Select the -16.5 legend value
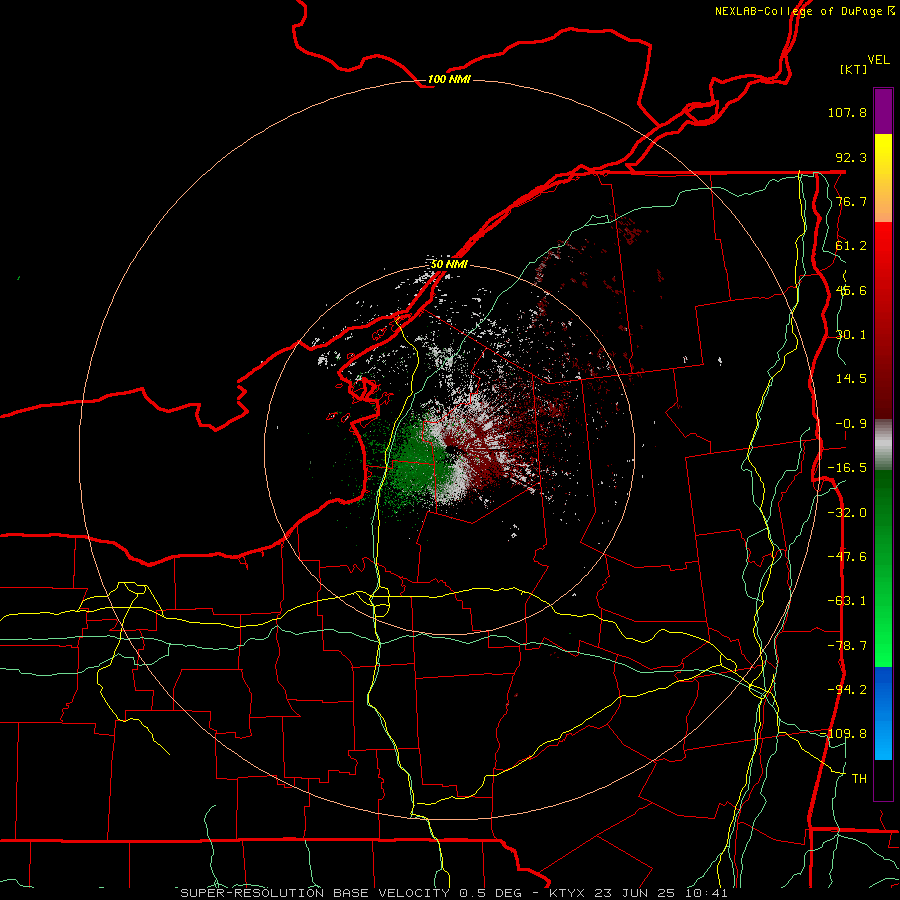This screenshot has width=900, height=900. 847,468
